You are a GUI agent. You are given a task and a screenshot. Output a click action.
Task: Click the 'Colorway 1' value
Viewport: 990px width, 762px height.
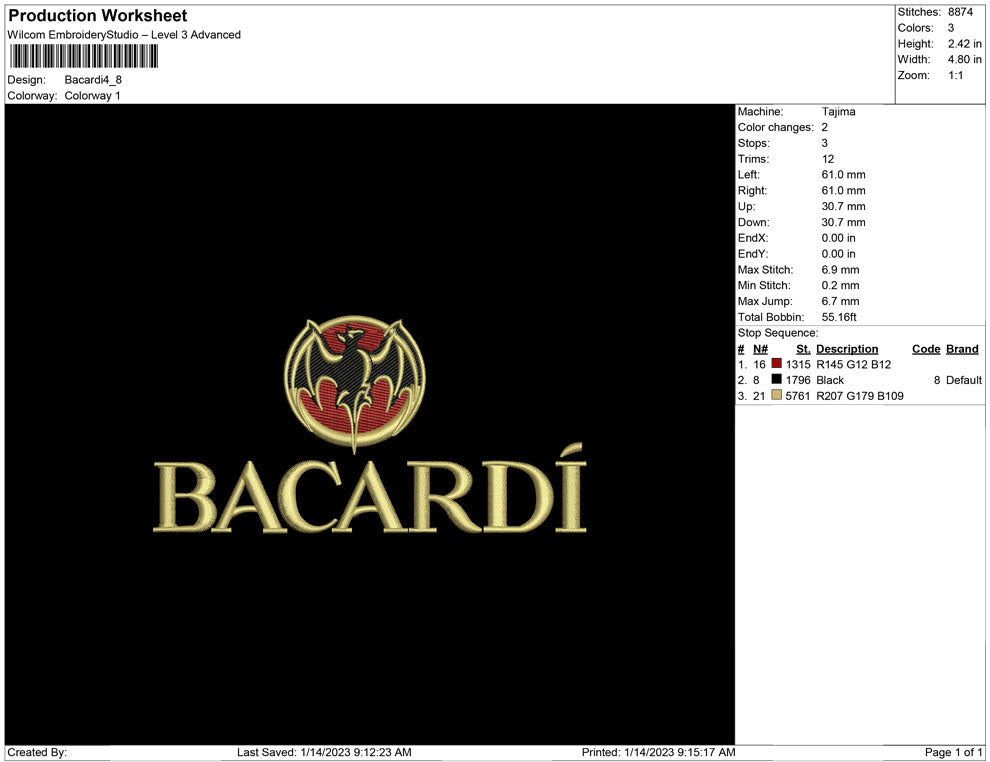coord(92,96)
